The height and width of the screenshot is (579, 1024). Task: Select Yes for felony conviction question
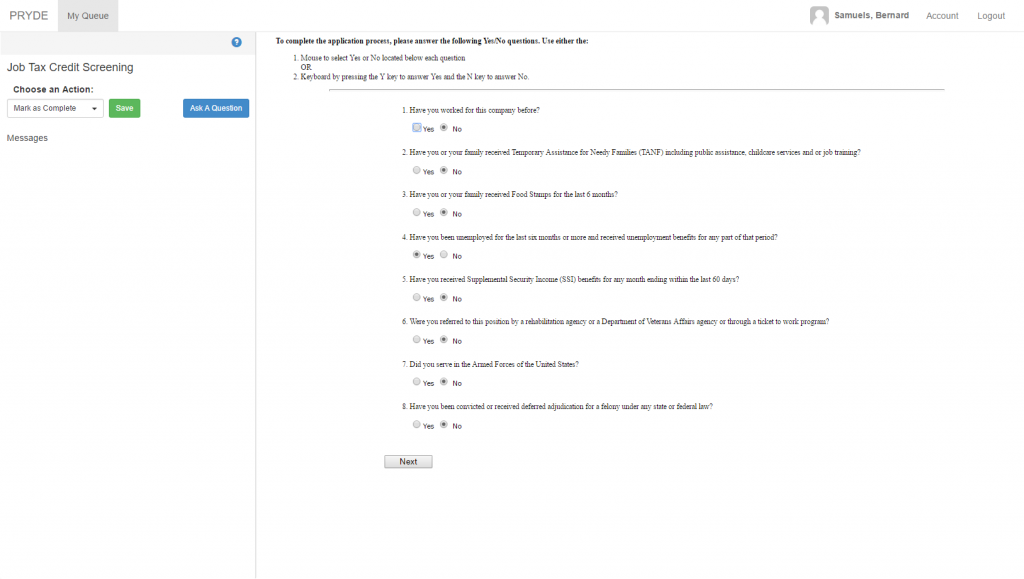pyautogui.click(x=416, y=425)
